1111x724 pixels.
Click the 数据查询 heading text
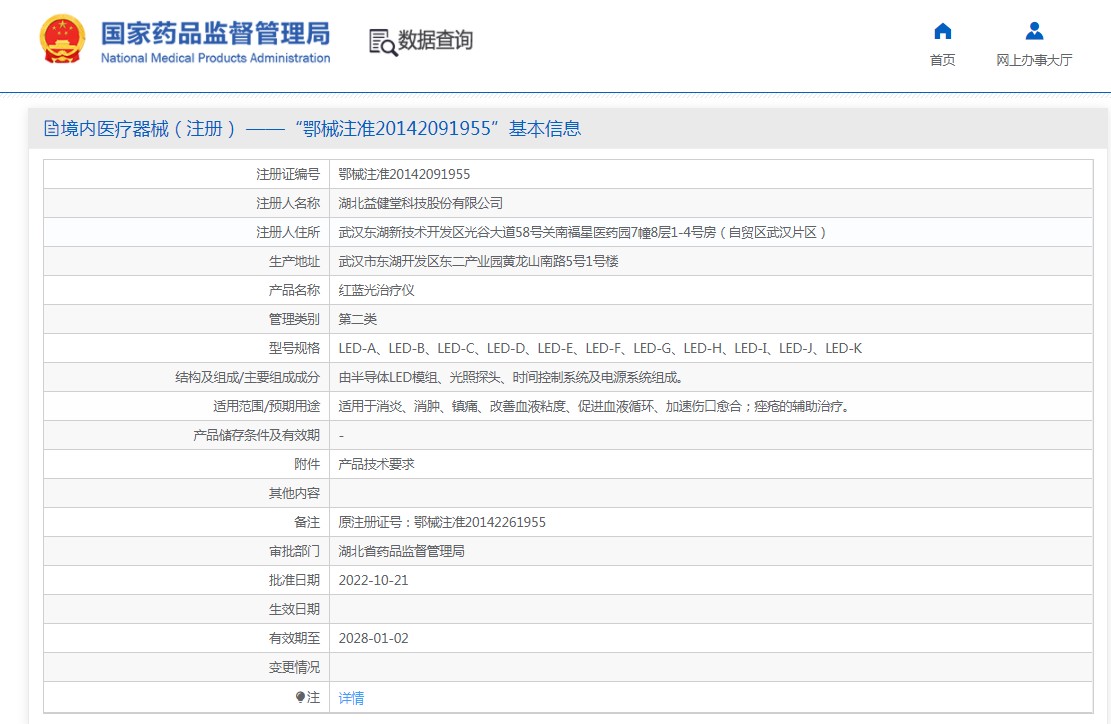[x=435, y=40]
